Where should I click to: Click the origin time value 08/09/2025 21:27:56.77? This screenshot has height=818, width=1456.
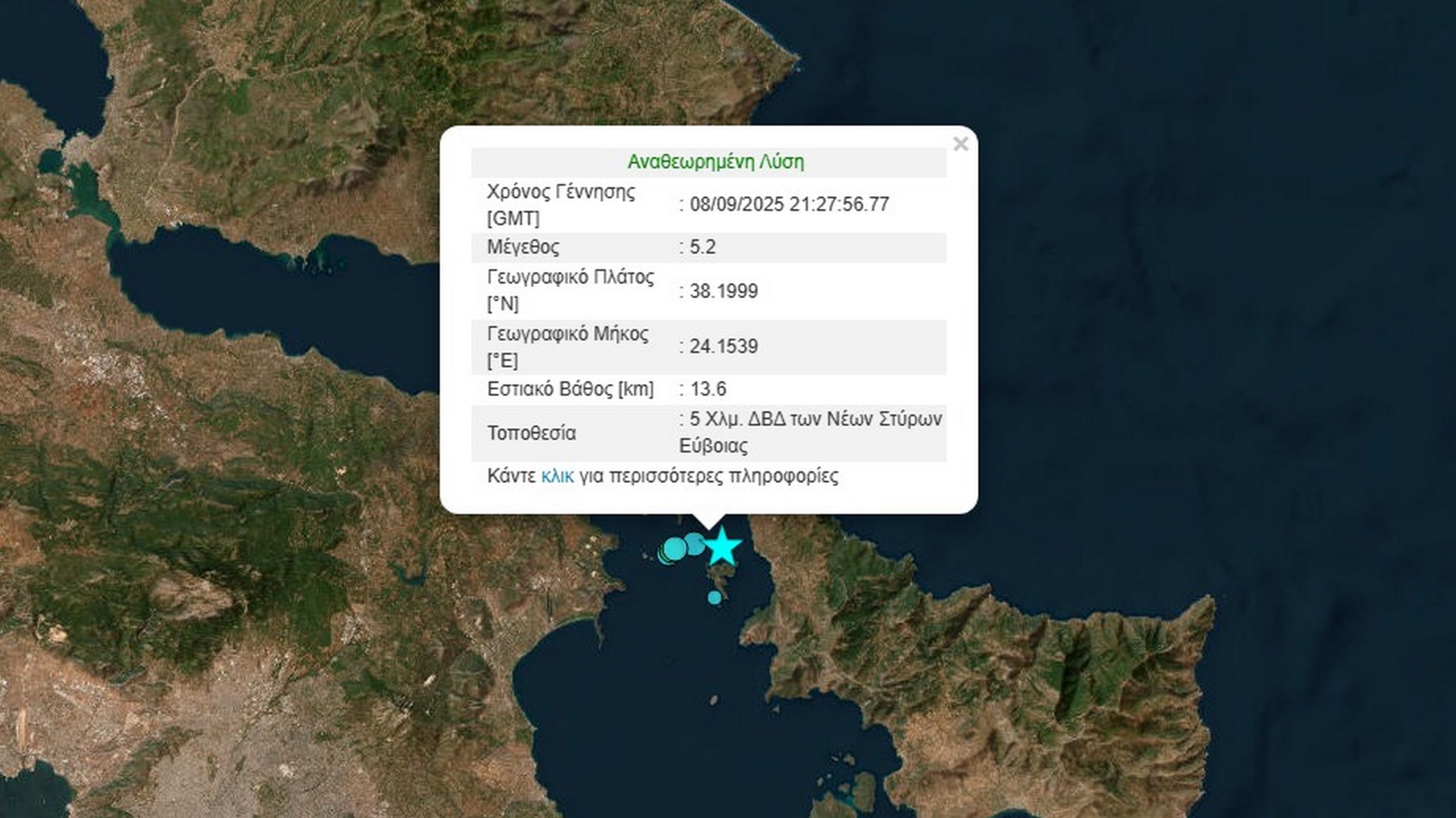click(789, 205)
